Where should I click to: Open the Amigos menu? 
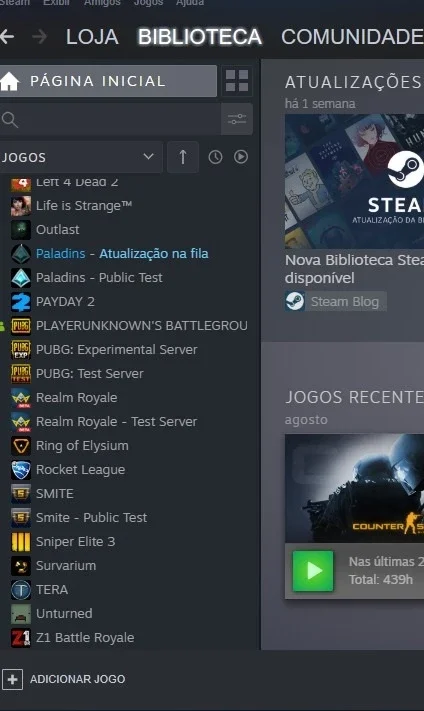[x=102, y=3]
